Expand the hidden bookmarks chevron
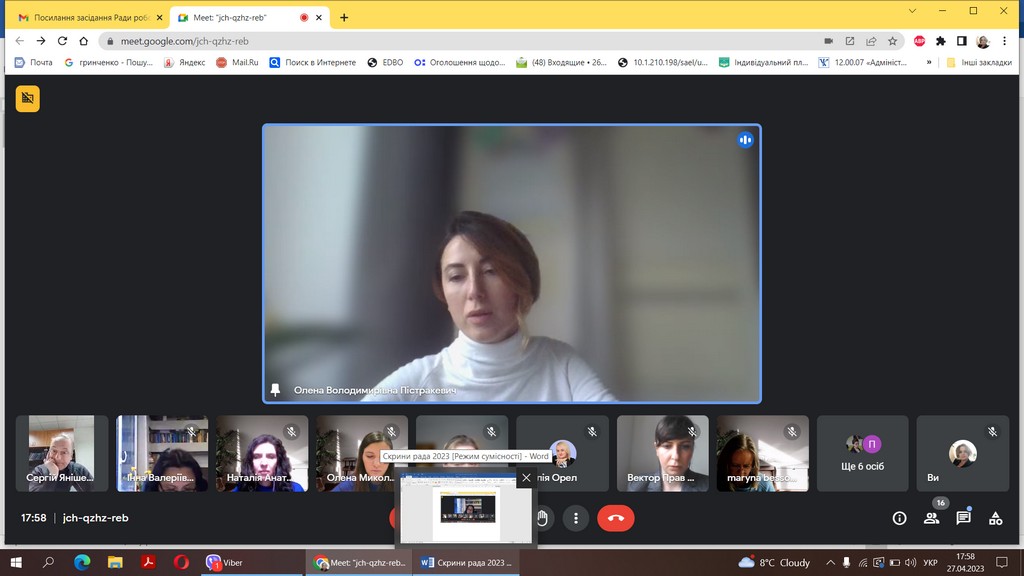The image size is (1024, 576). pos(928,62)
